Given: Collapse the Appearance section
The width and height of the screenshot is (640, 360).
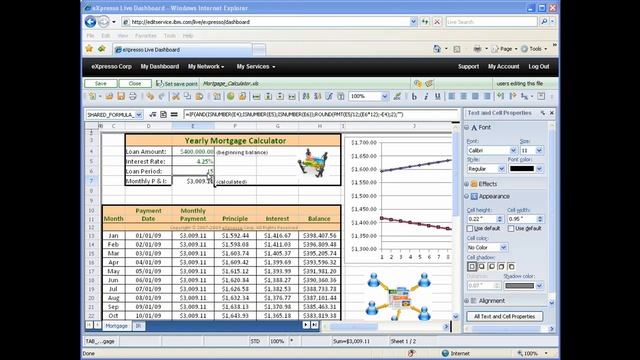Looking at the screenshot, I should tap(467, 196).
